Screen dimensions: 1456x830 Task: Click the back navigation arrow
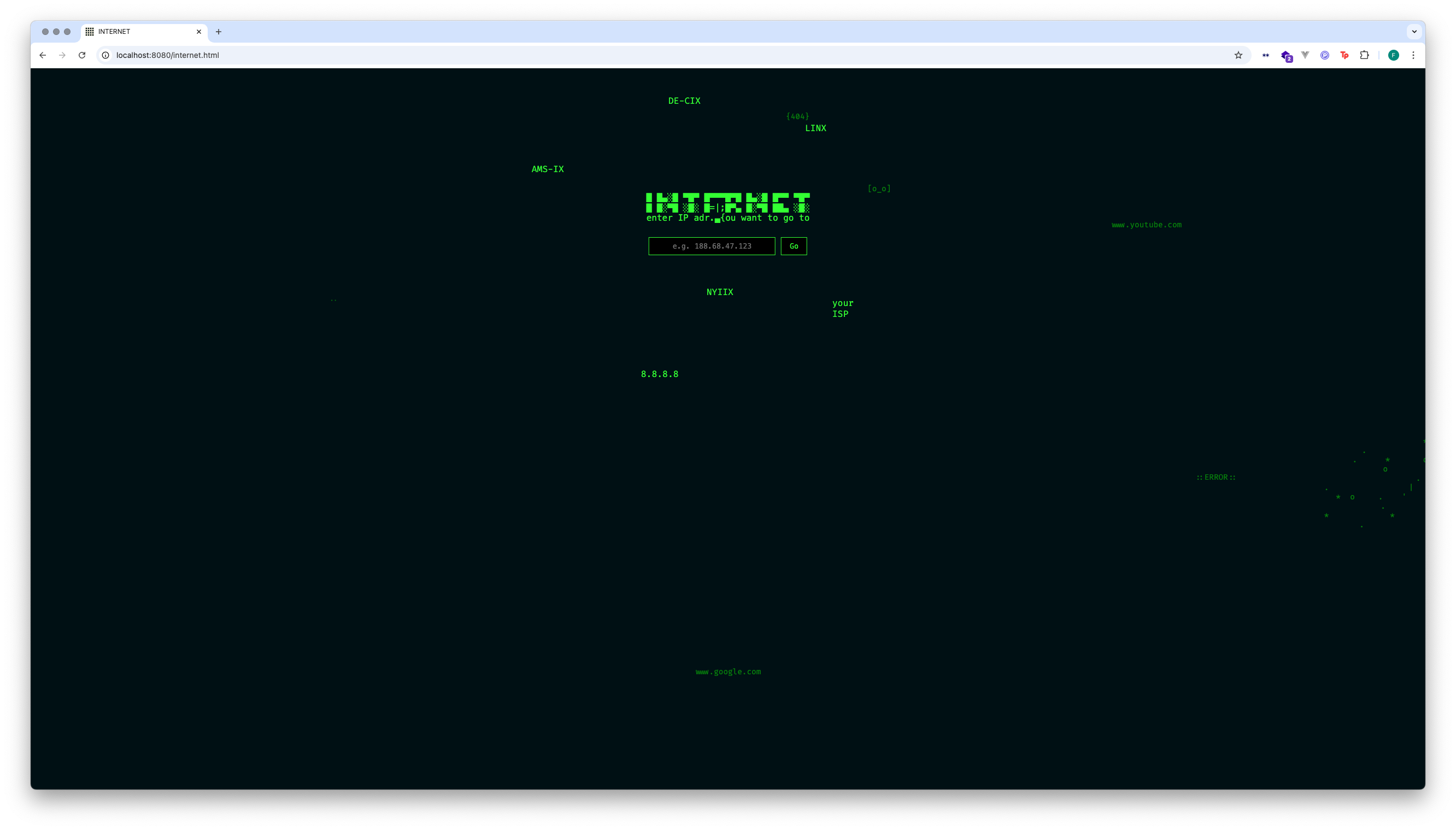point(43,55)
